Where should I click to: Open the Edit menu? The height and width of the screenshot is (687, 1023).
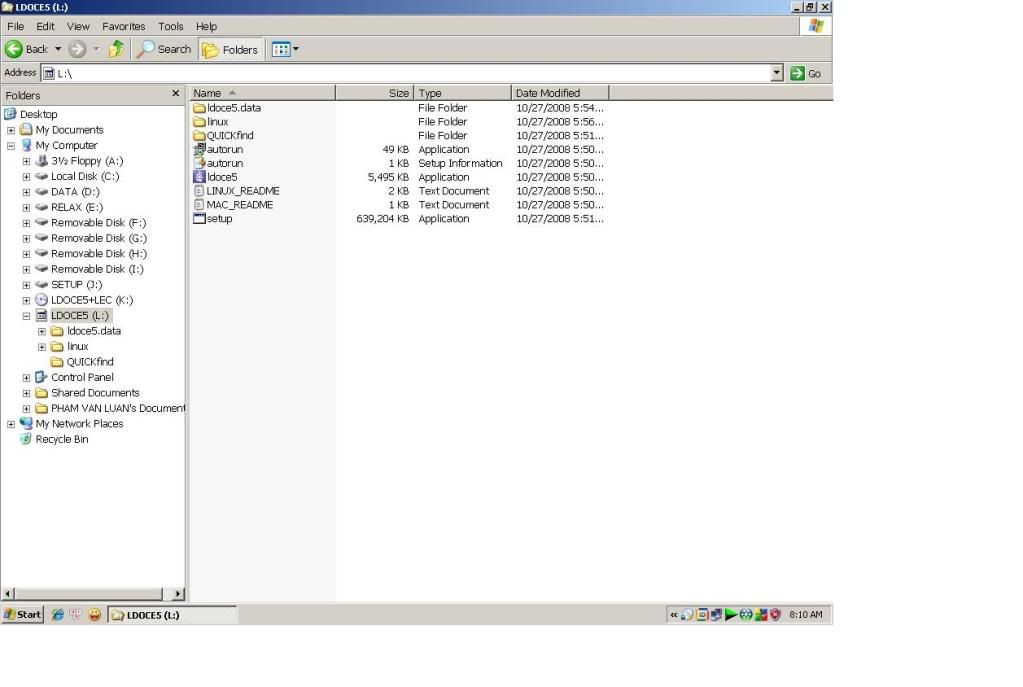point(45,26)
